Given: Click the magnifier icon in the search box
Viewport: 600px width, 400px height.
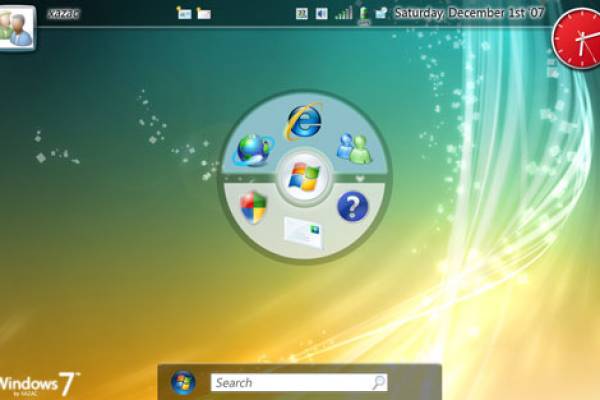Looking at the screenshot, I should [x=379, y=382].
